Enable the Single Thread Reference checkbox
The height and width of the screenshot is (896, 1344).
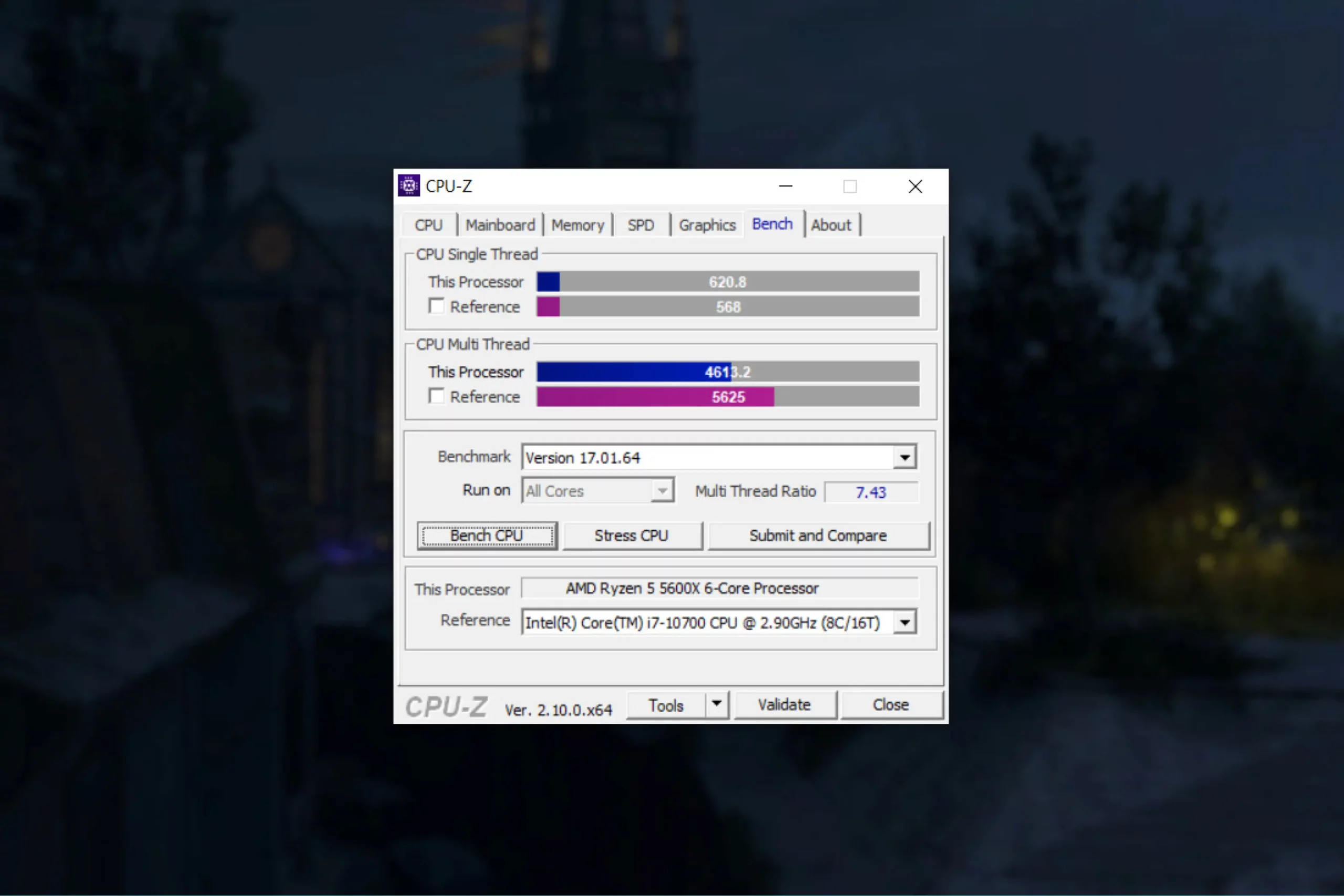point(437,307)
